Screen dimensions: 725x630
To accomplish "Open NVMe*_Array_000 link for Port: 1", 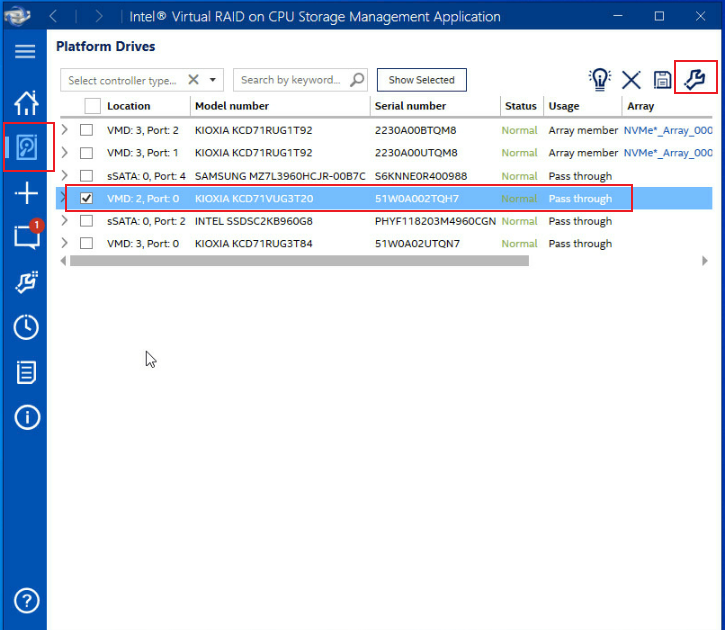I will (668, 153).
